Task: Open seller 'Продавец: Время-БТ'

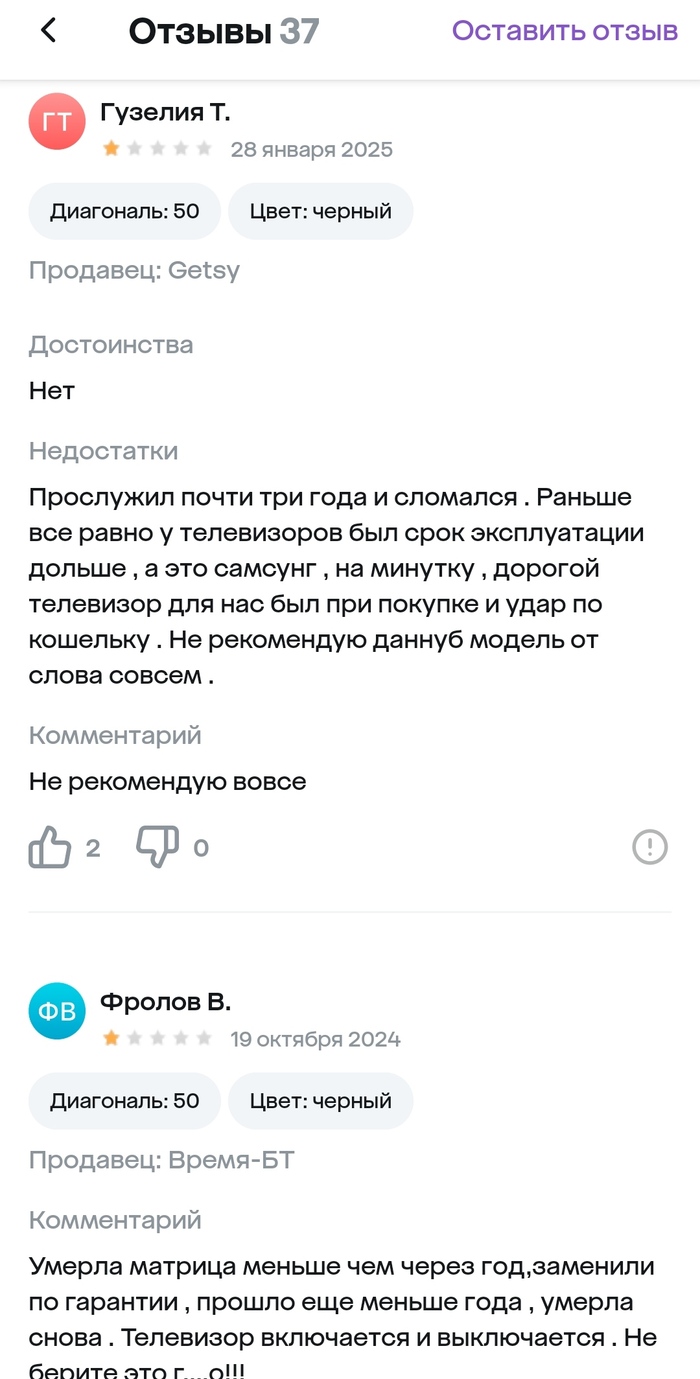Action: (161, 1160)
